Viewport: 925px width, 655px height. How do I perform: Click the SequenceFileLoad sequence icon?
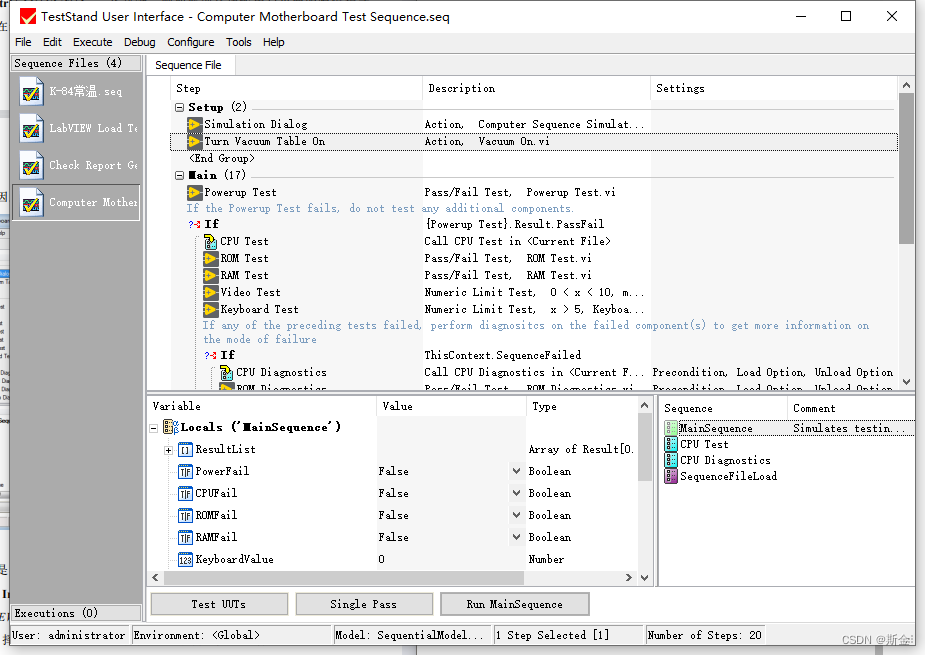tap(671, 476)
